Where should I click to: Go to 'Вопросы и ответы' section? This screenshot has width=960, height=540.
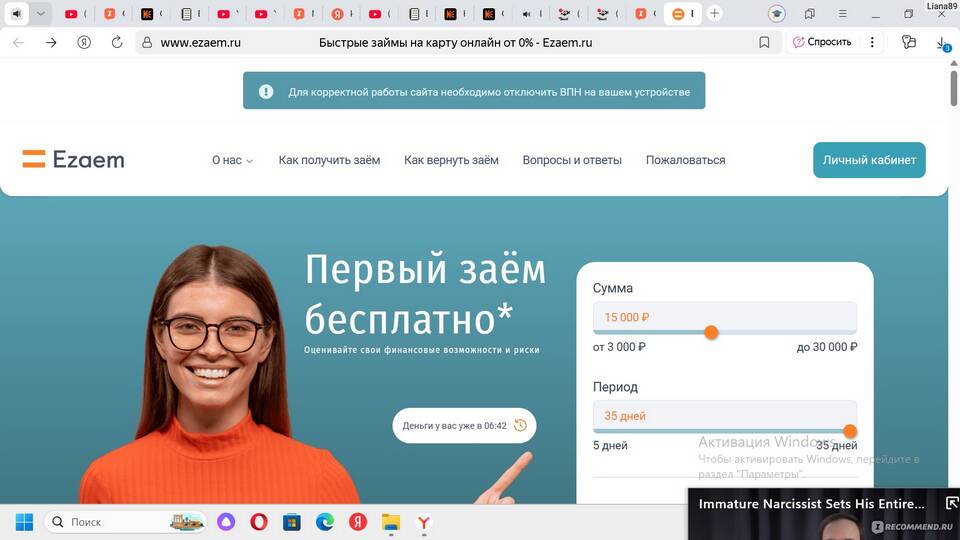(x=572, y=160)
